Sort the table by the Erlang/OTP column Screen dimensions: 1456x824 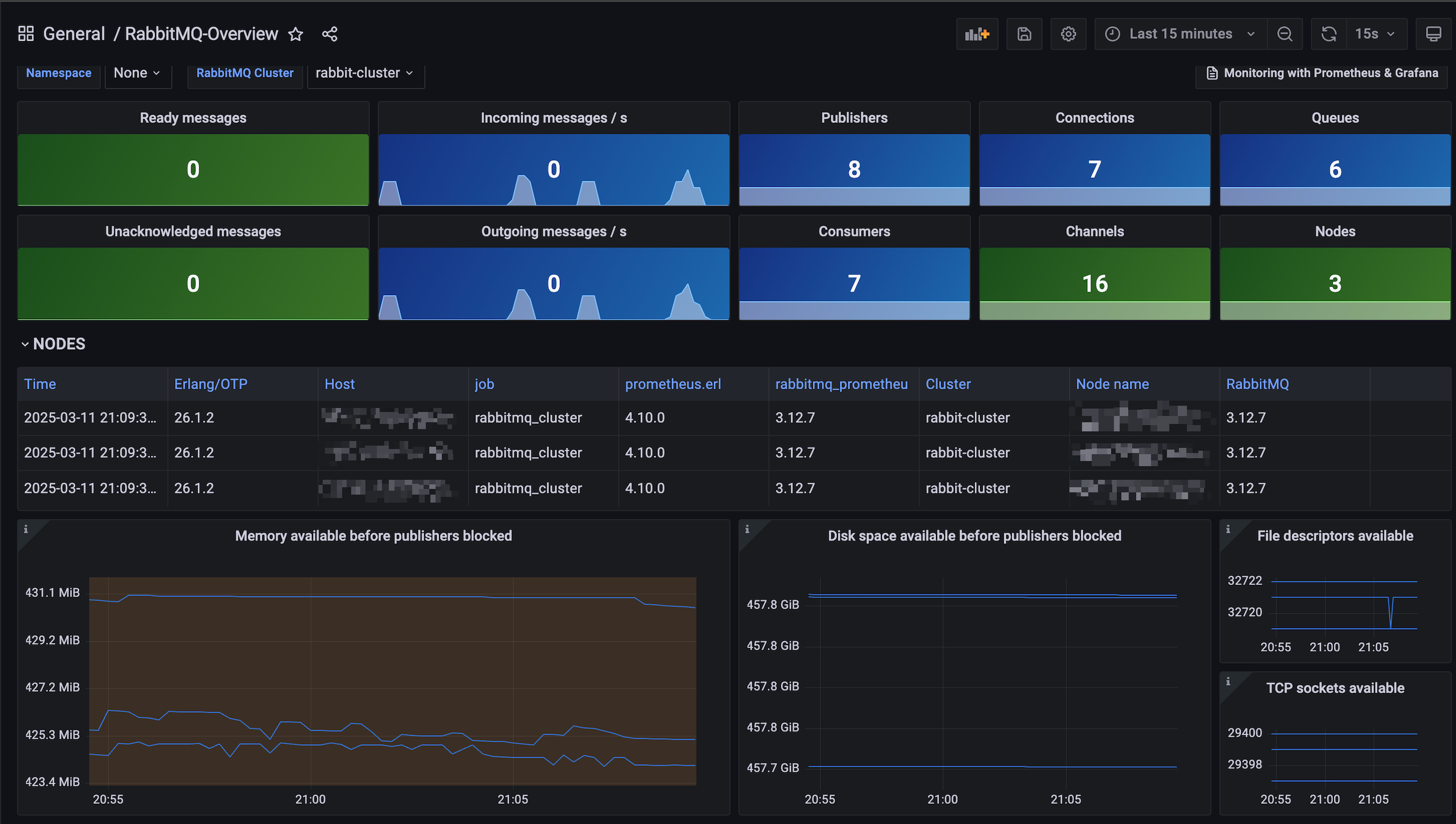click(211, 384)
